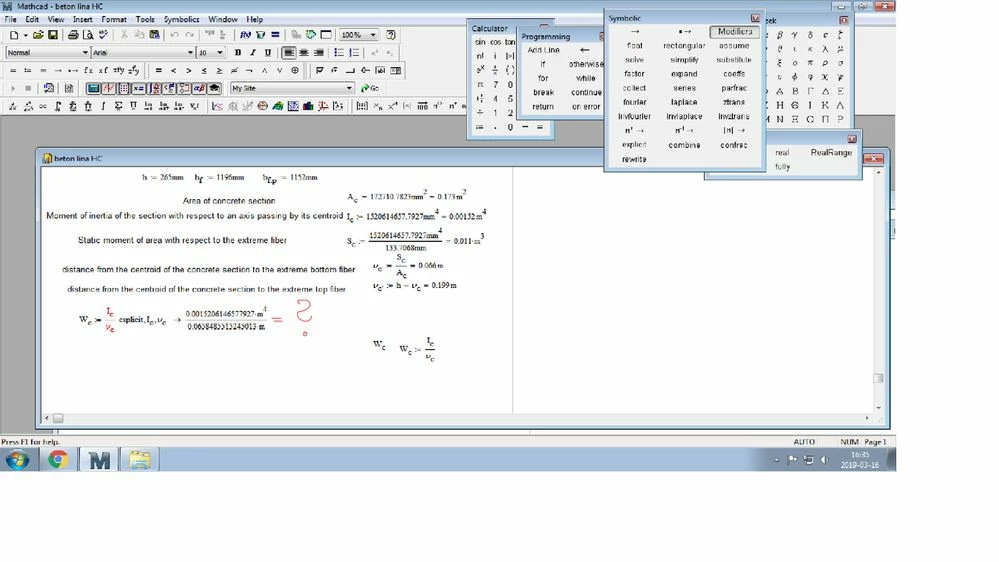Open the Calculator toolbar palette button

click(x=93, y=88)
